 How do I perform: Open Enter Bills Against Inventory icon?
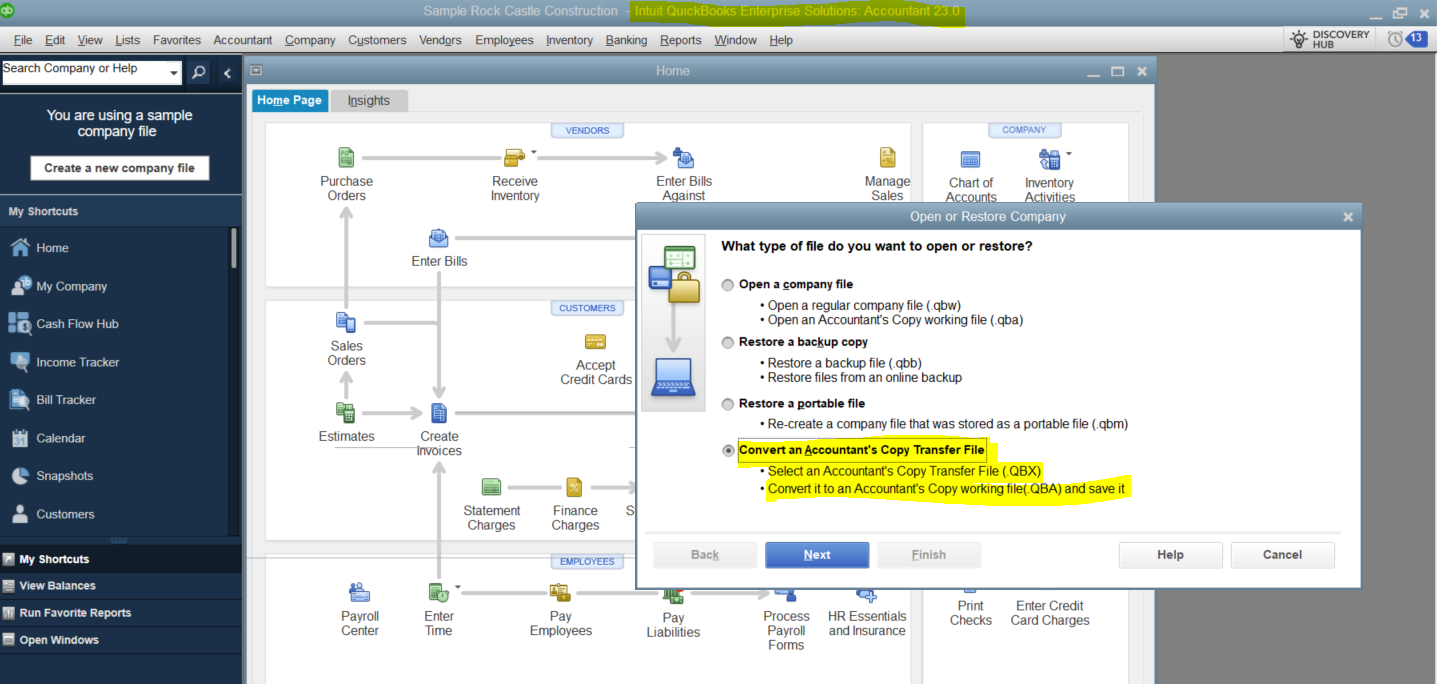(684, 158)
